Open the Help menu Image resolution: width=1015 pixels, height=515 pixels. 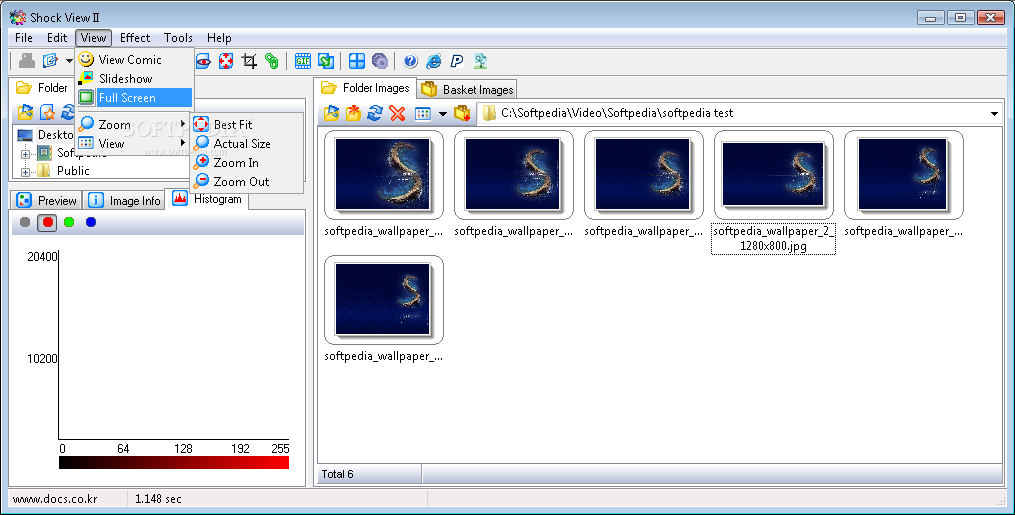pyautogui.click(x=219, y=38)
